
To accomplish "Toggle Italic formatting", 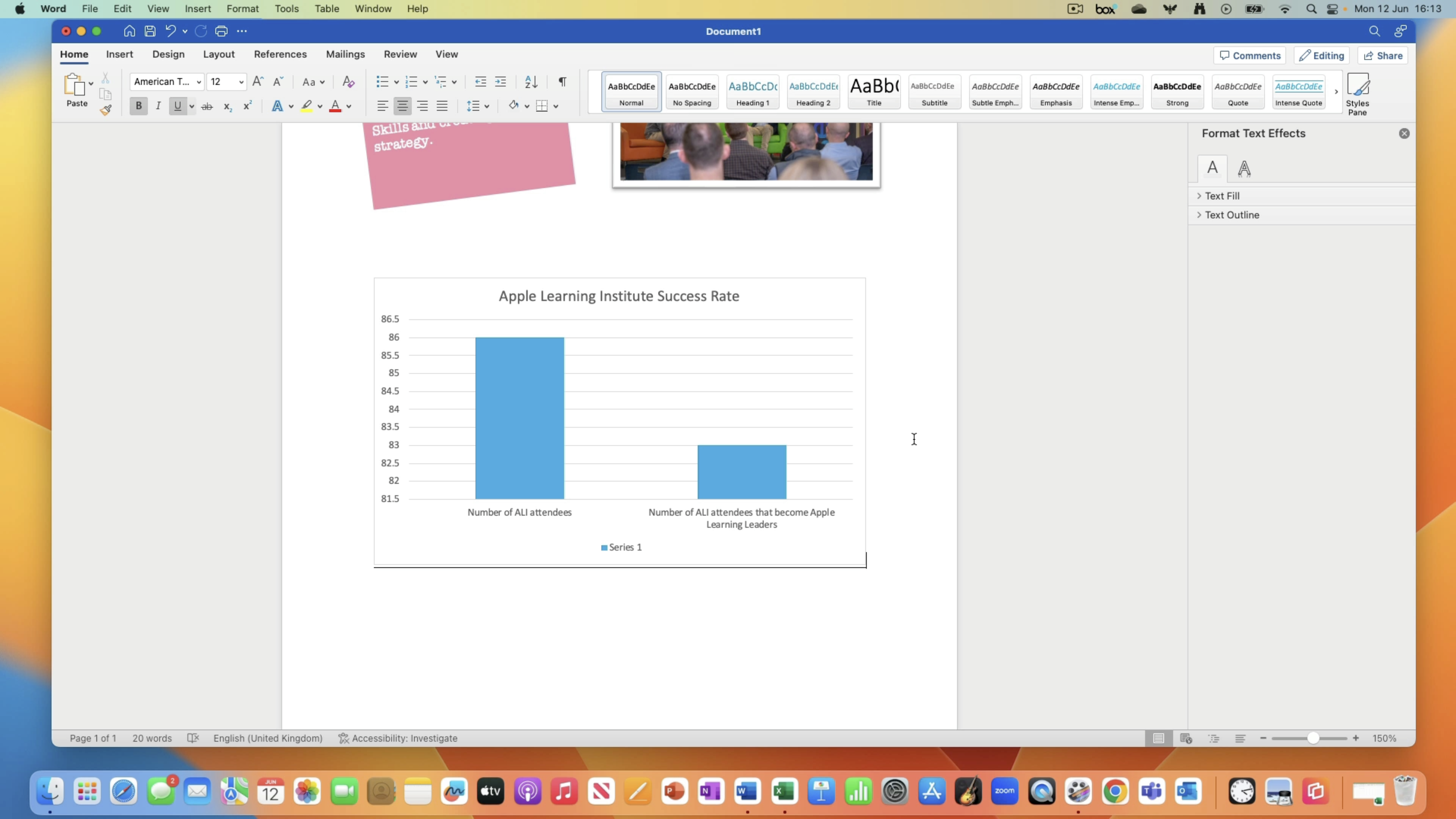I will [158, 106].
